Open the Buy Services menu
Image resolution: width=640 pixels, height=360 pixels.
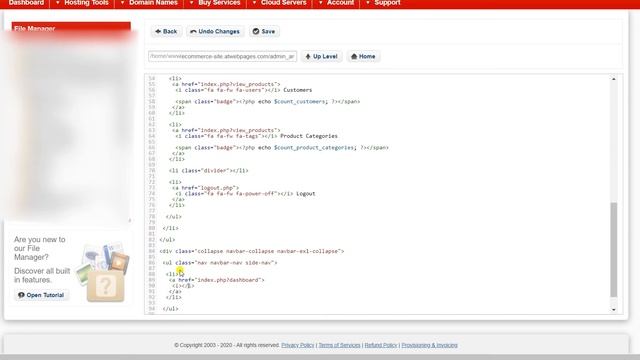pyautogui.click(x=219, y=3)
